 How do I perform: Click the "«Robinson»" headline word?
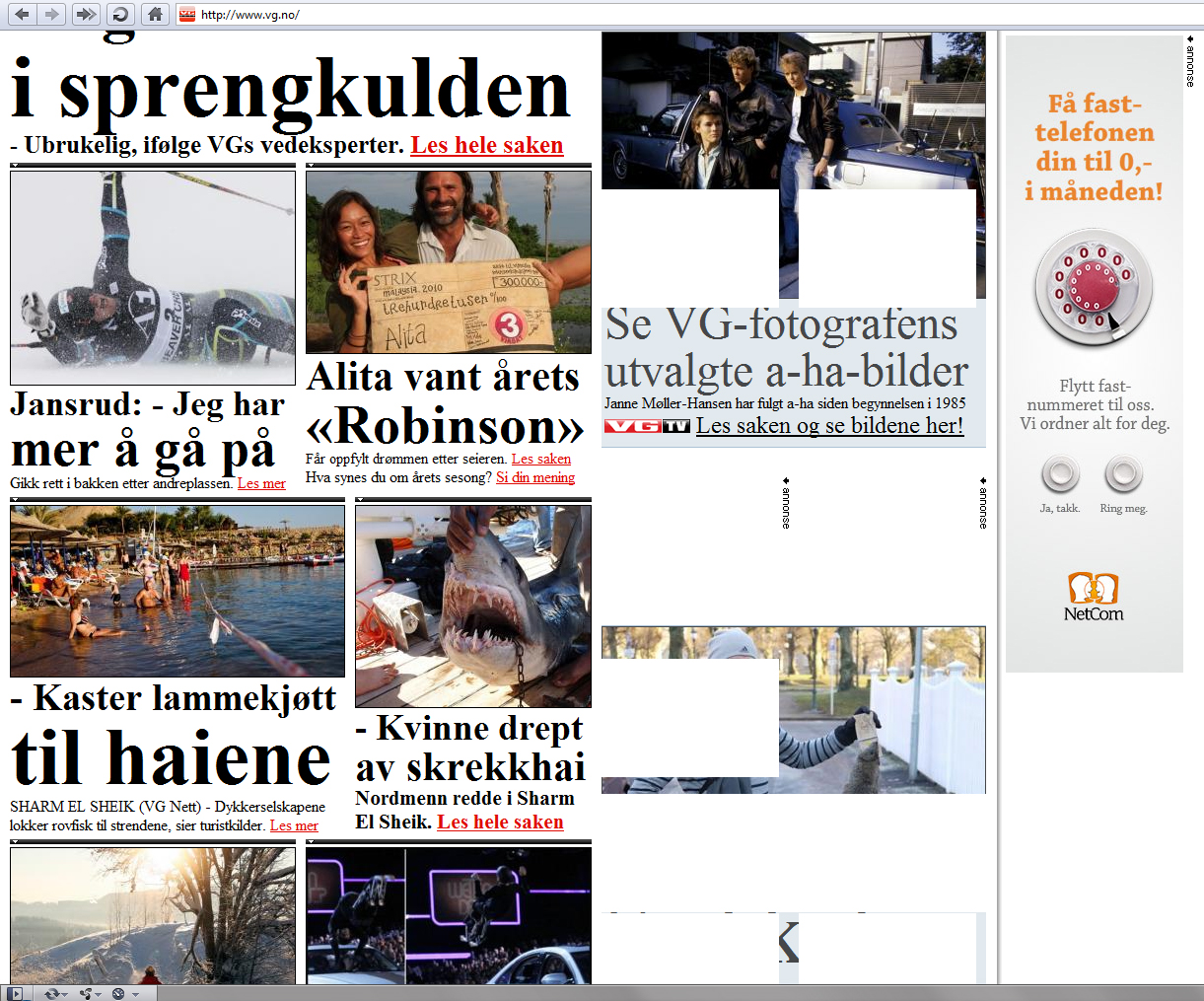click(445, 426)
